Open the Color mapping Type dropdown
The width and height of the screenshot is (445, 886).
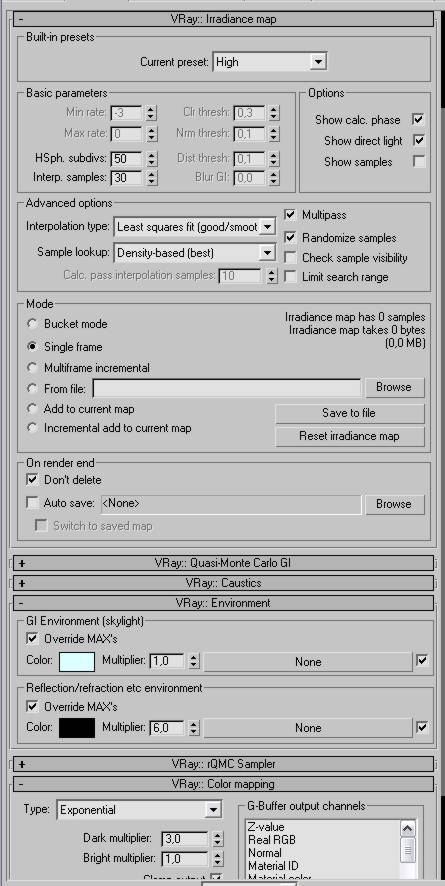click(x=139, y=810)
